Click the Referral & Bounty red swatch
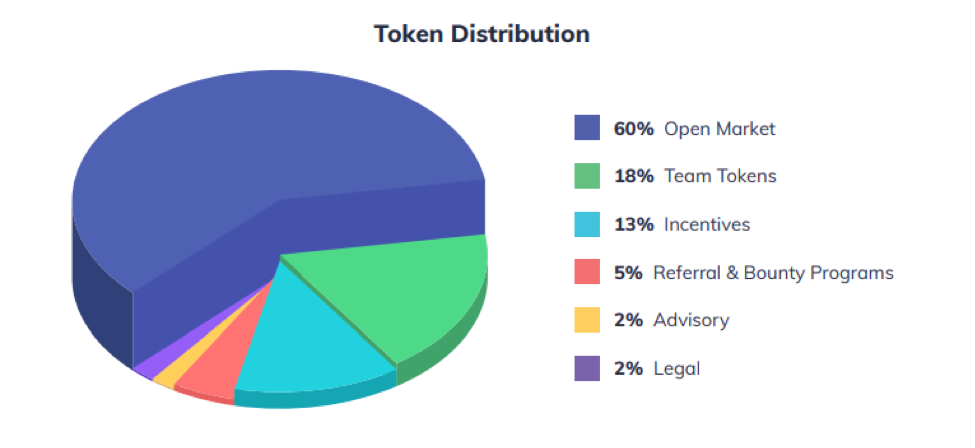The width and height of the screenshot is (975, 448). [x=587, y=272]
